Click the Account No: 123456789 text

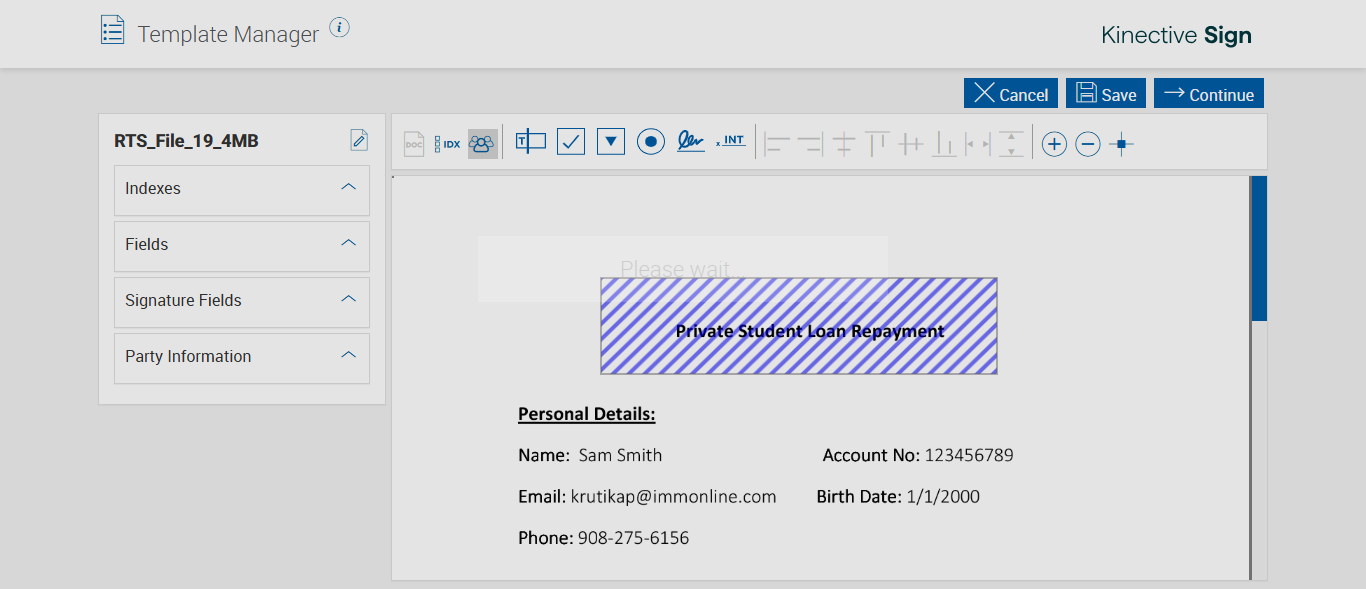918,455
